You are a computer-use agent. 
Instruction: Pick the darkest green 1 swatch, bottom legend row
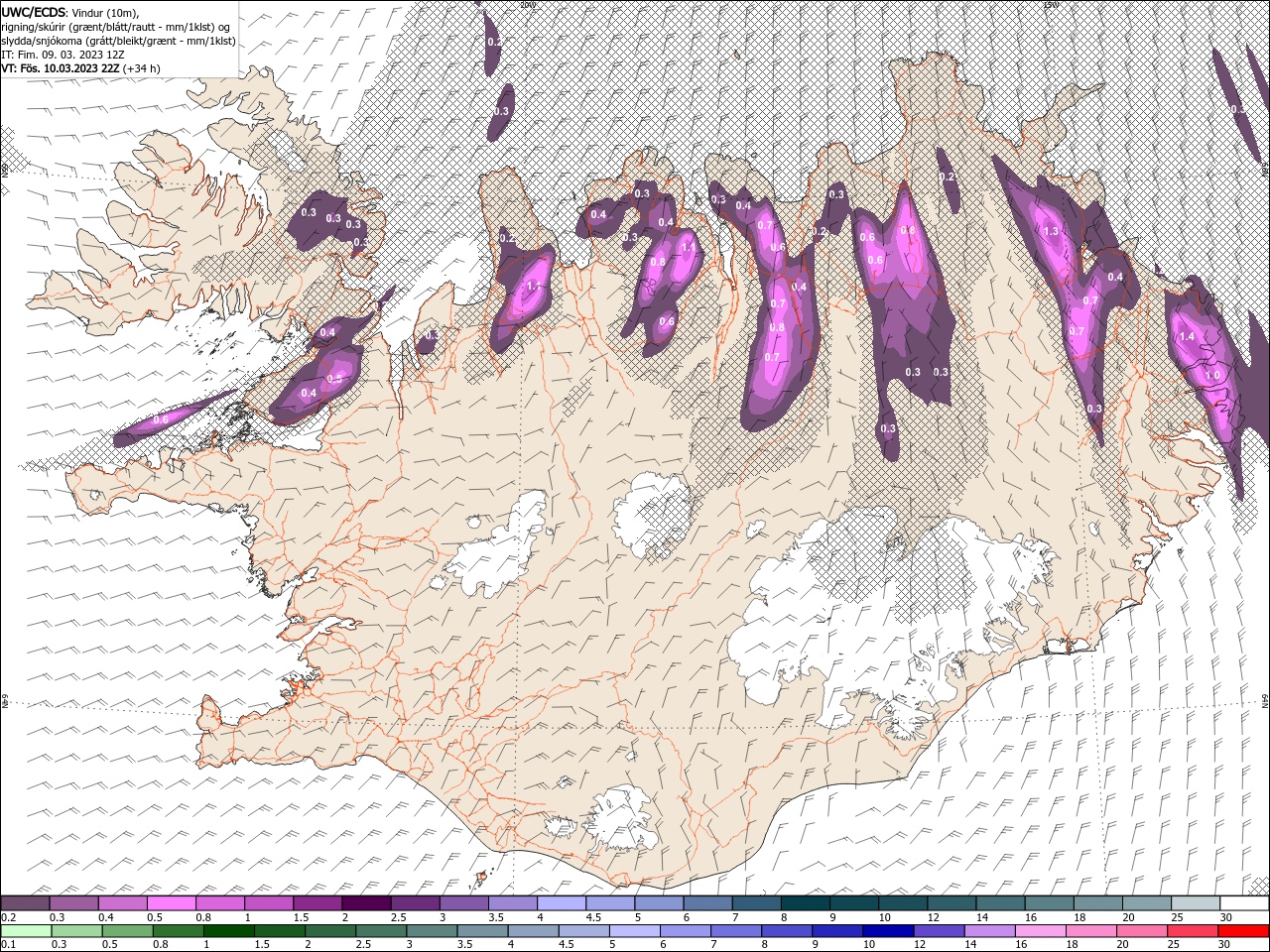coord(228,931)
